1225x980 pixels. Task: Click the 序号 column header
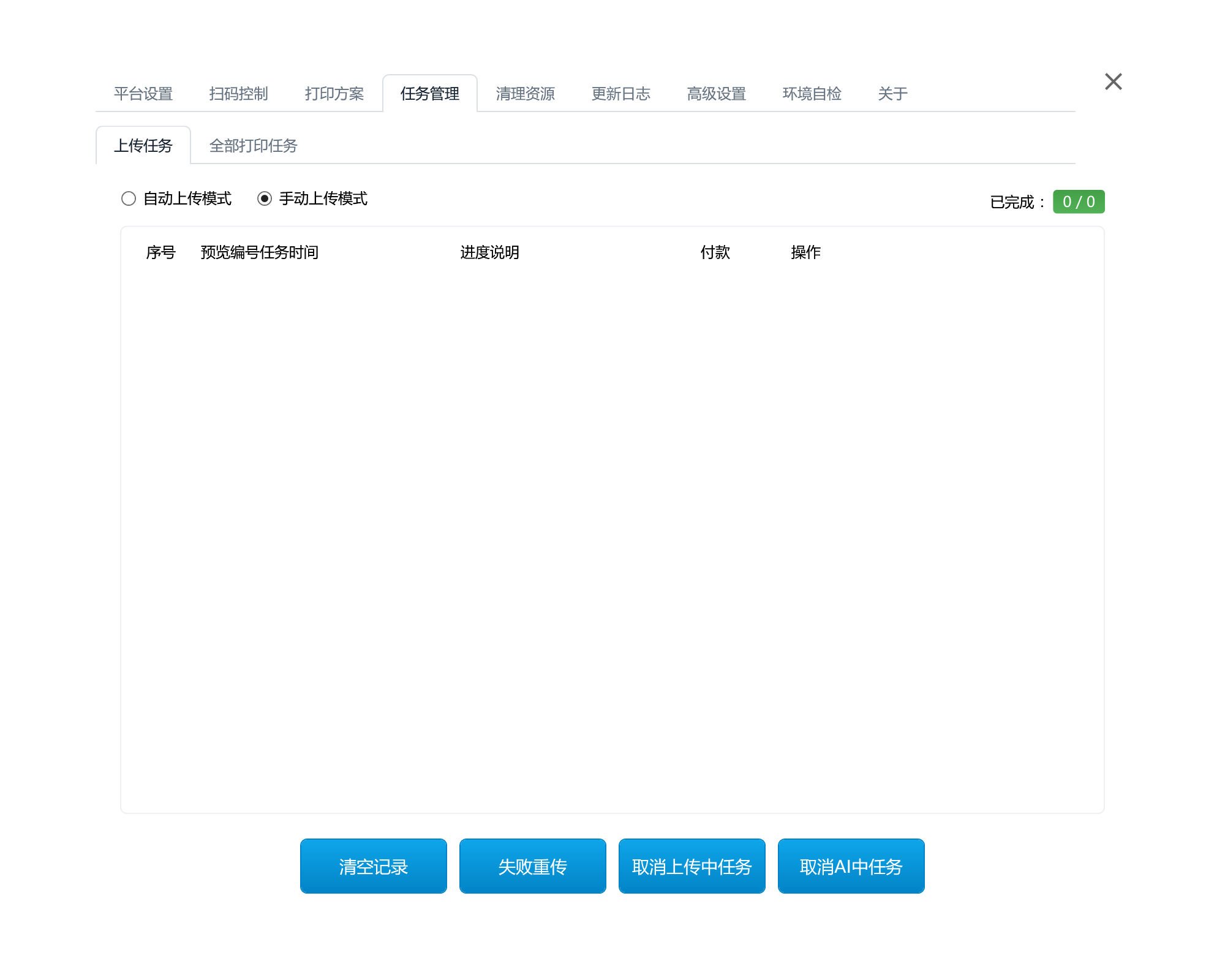[x=161, y=252]
